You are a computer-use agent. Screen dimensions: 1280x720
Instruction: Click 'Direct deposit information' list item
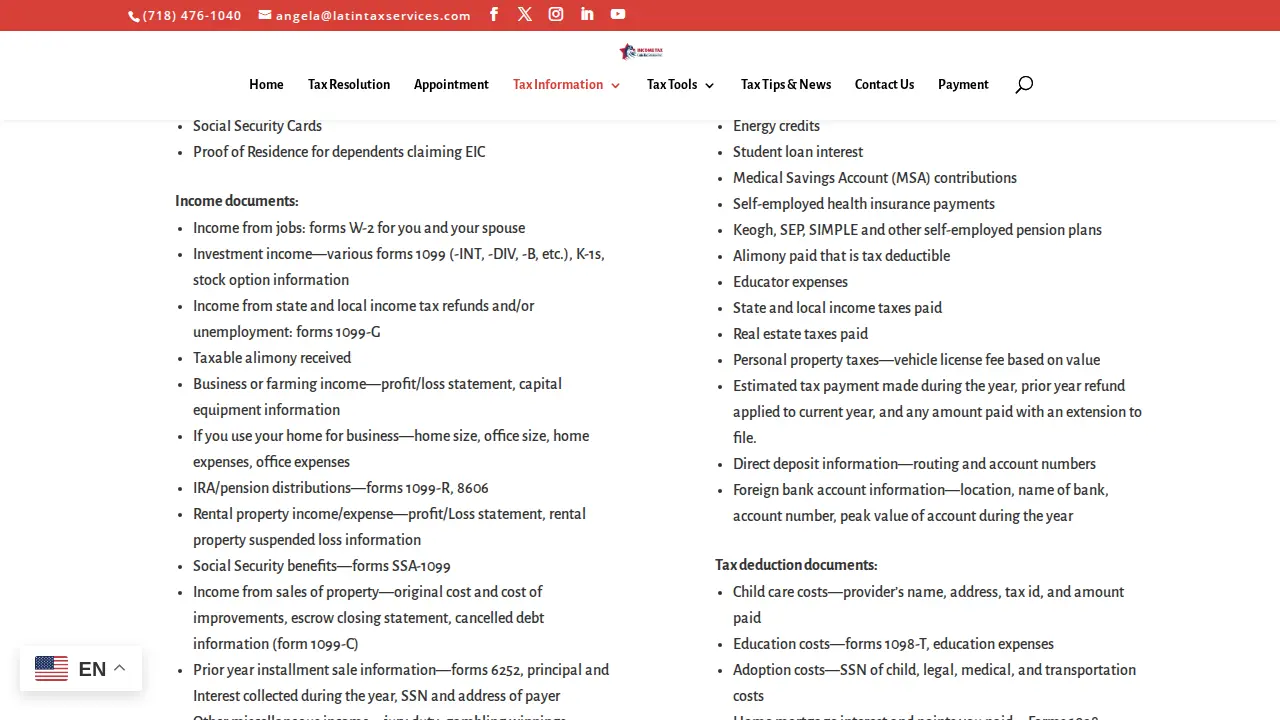coord(914,464)
